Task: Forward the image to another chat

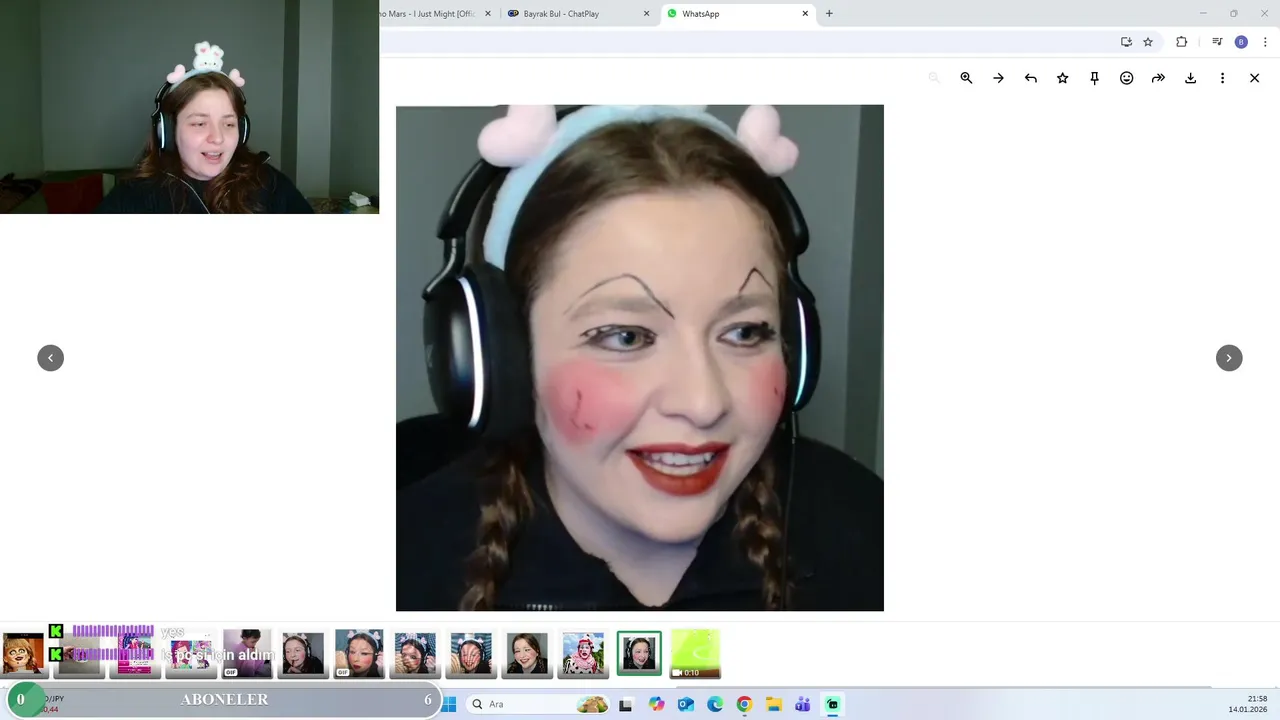Action: pos(1158,78)
